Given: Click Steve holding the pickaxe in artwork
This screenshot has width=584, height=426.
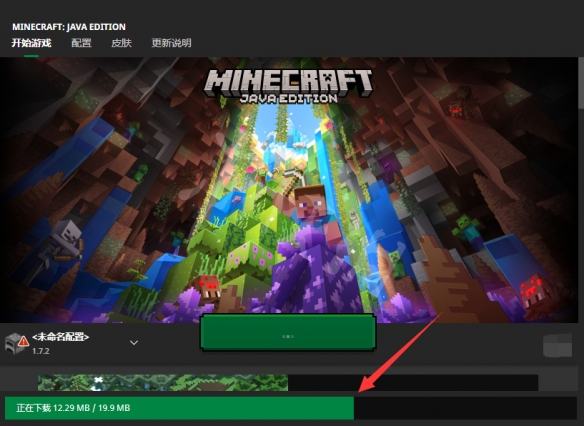Looking at the screenshot, I should tap(310, 209).
